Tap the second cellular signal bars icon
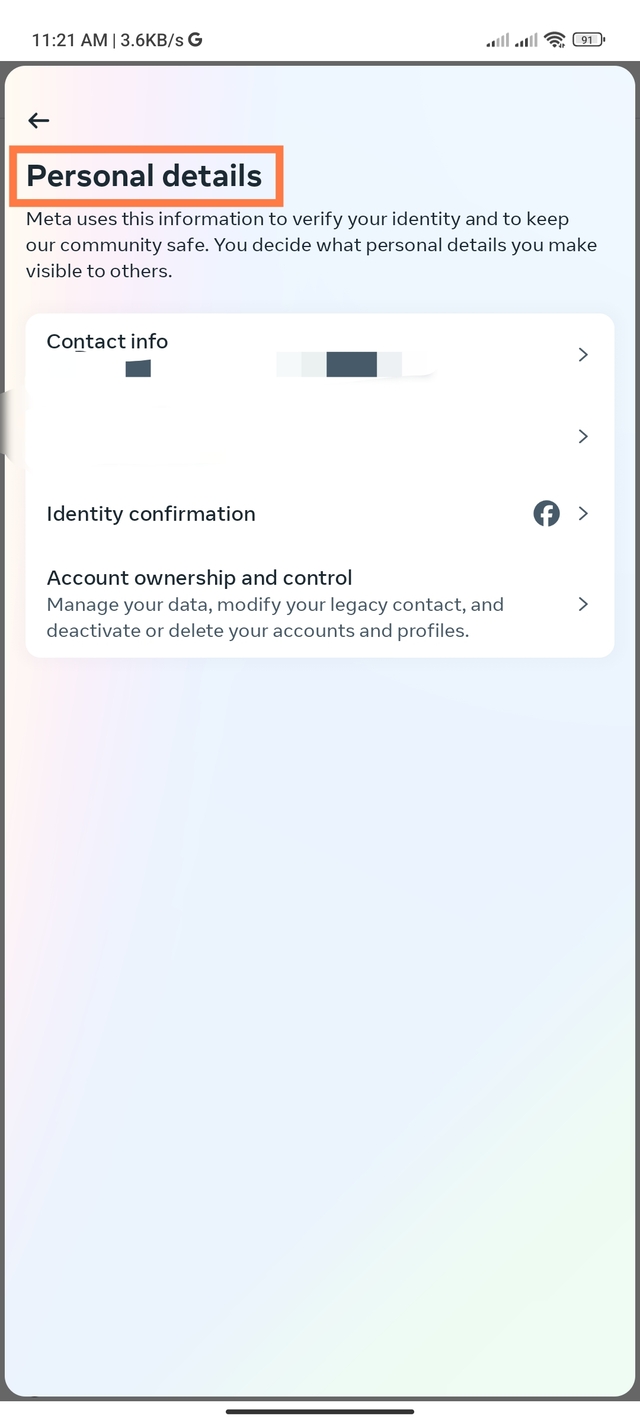Viewport: 640px width, 1422px height. click(x=526, y=40)
